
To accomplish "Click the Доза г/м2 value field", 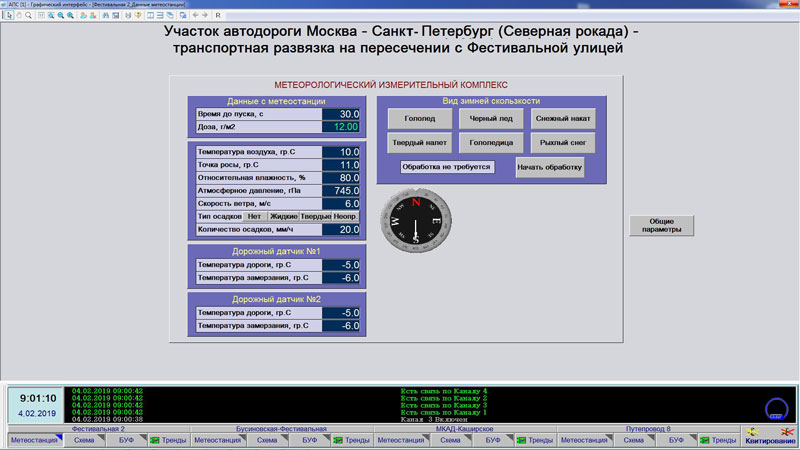I will coord(341,127).
